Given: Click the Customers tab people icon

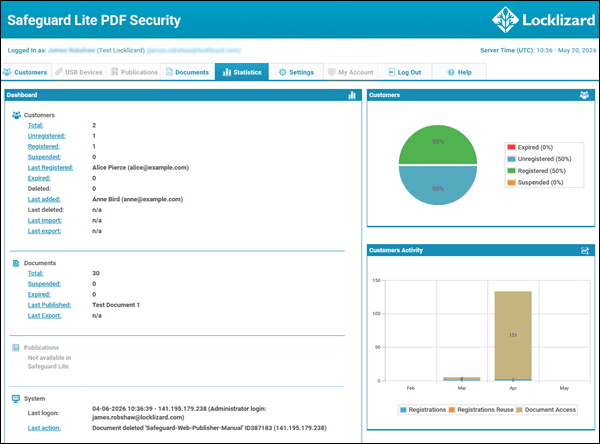Looking at the screenshot, I should coord(7,72).
